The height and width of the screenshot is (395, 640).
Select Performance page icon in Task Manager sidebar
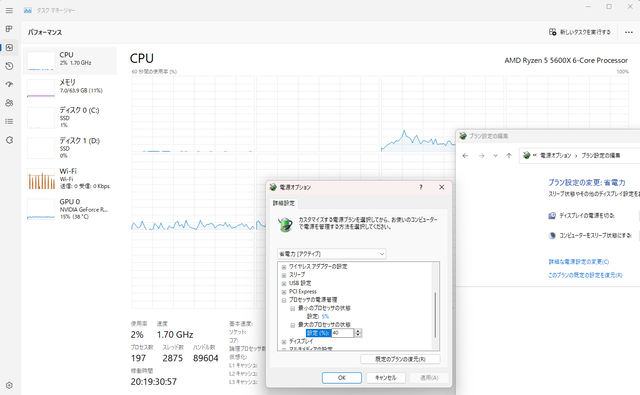[9, 47]
